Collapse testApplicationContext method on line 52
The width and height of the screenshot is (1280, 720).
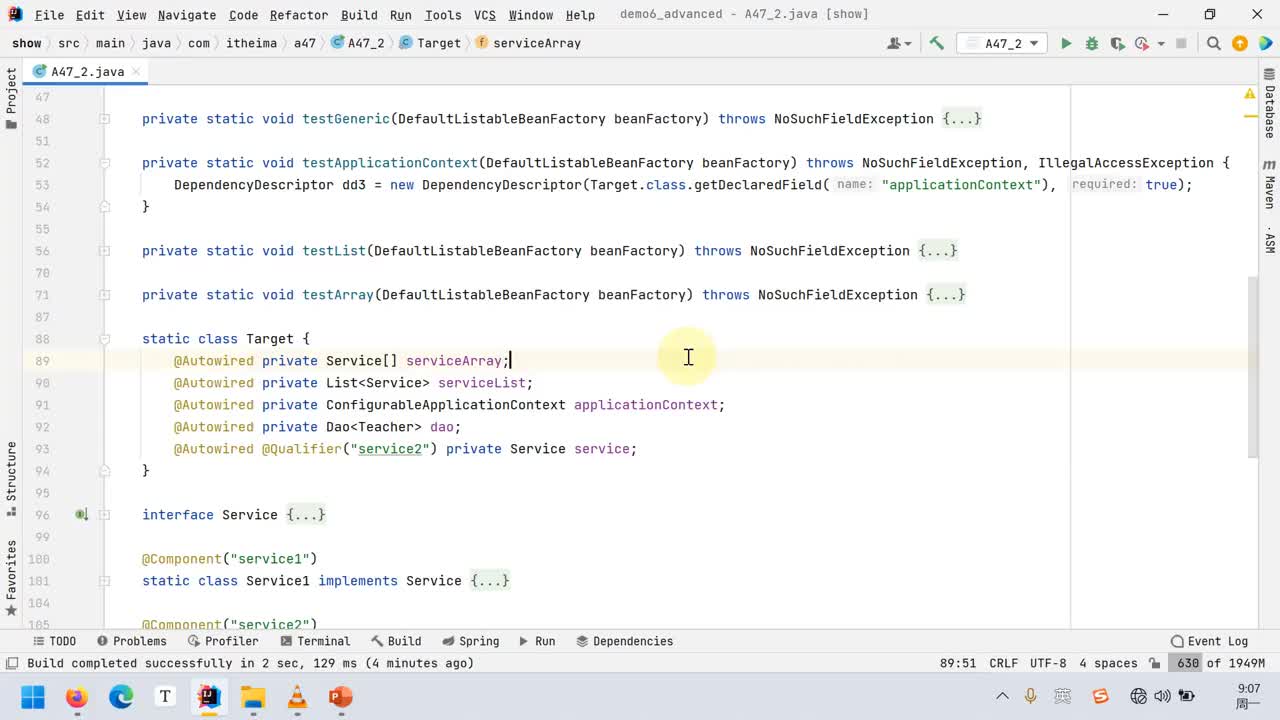click(x=105, y=163)
